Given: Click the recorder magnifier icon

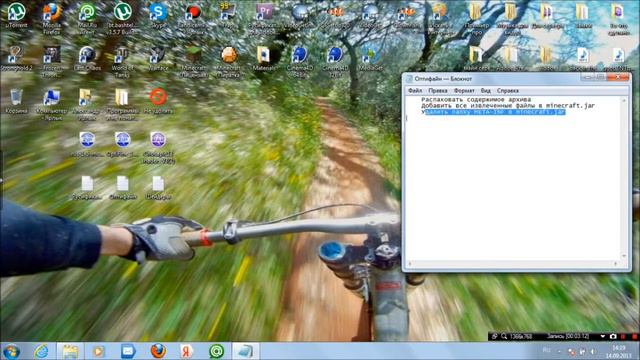Looking at the screenshot, I should [x=504, y=336].
